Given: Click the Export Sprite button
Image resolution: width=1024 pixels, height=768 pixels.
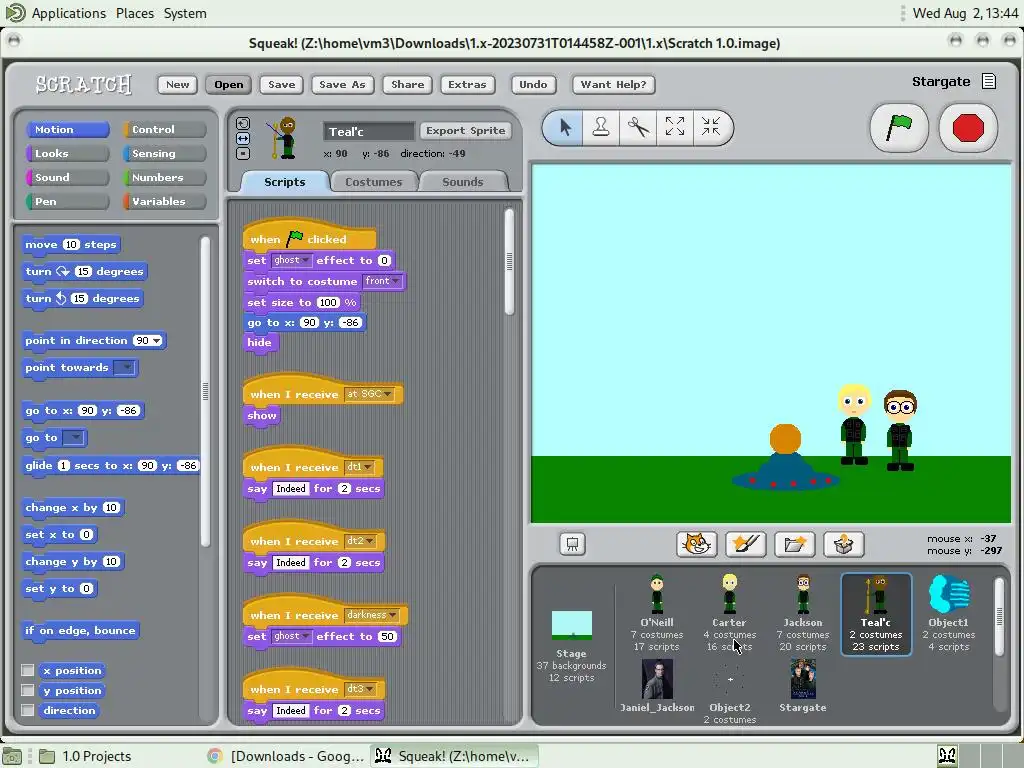Looking at the screenshot, I should (466, 131).
